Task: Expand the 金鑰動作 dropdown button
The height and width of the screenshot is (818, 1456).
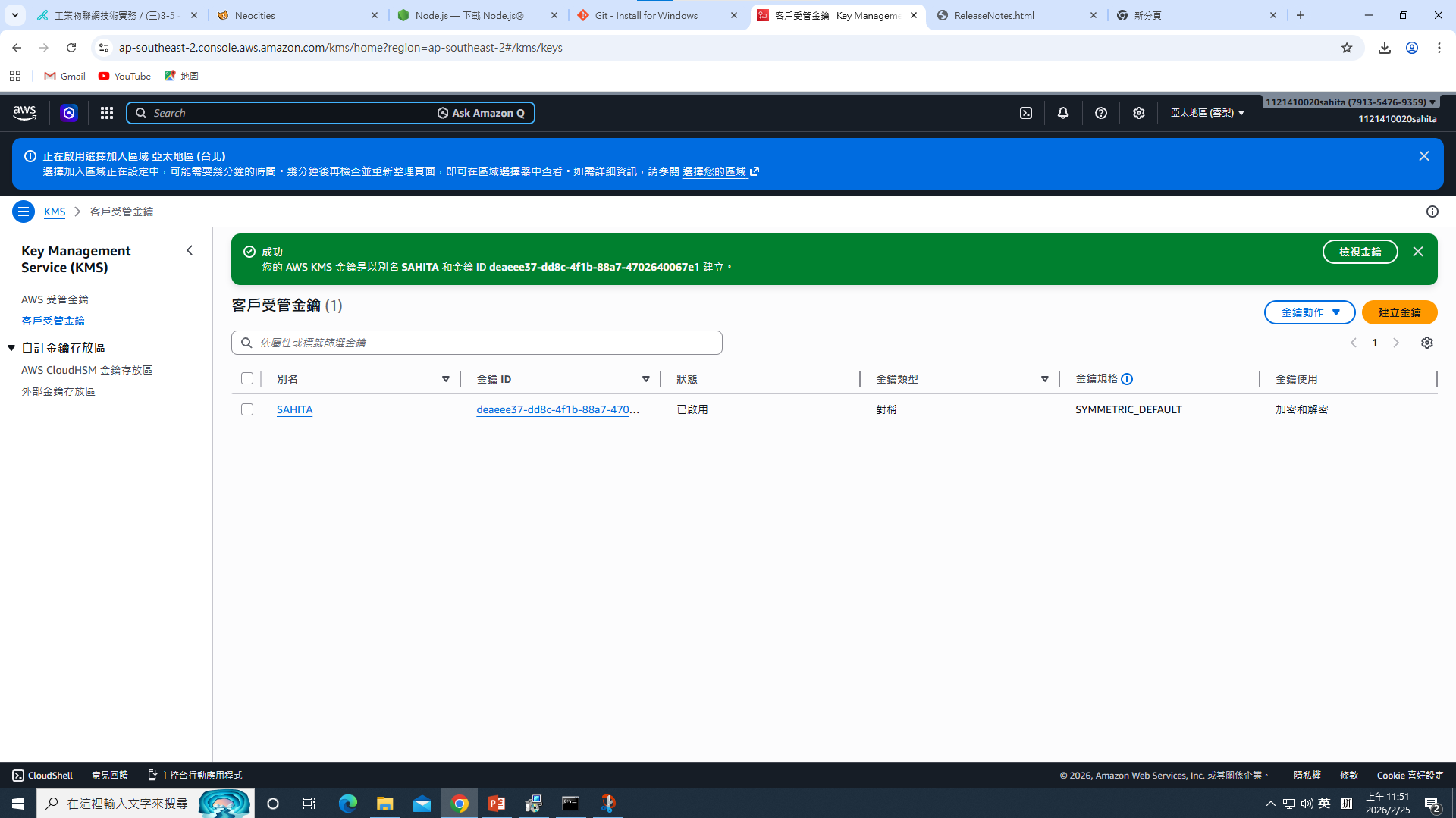Action: point(1309,312)
